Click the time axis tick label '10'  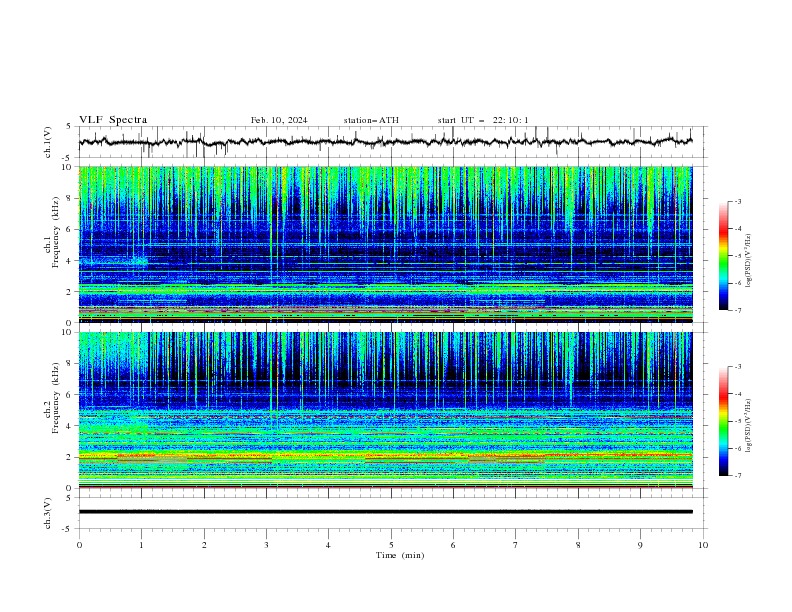click(x=703, y=545)
